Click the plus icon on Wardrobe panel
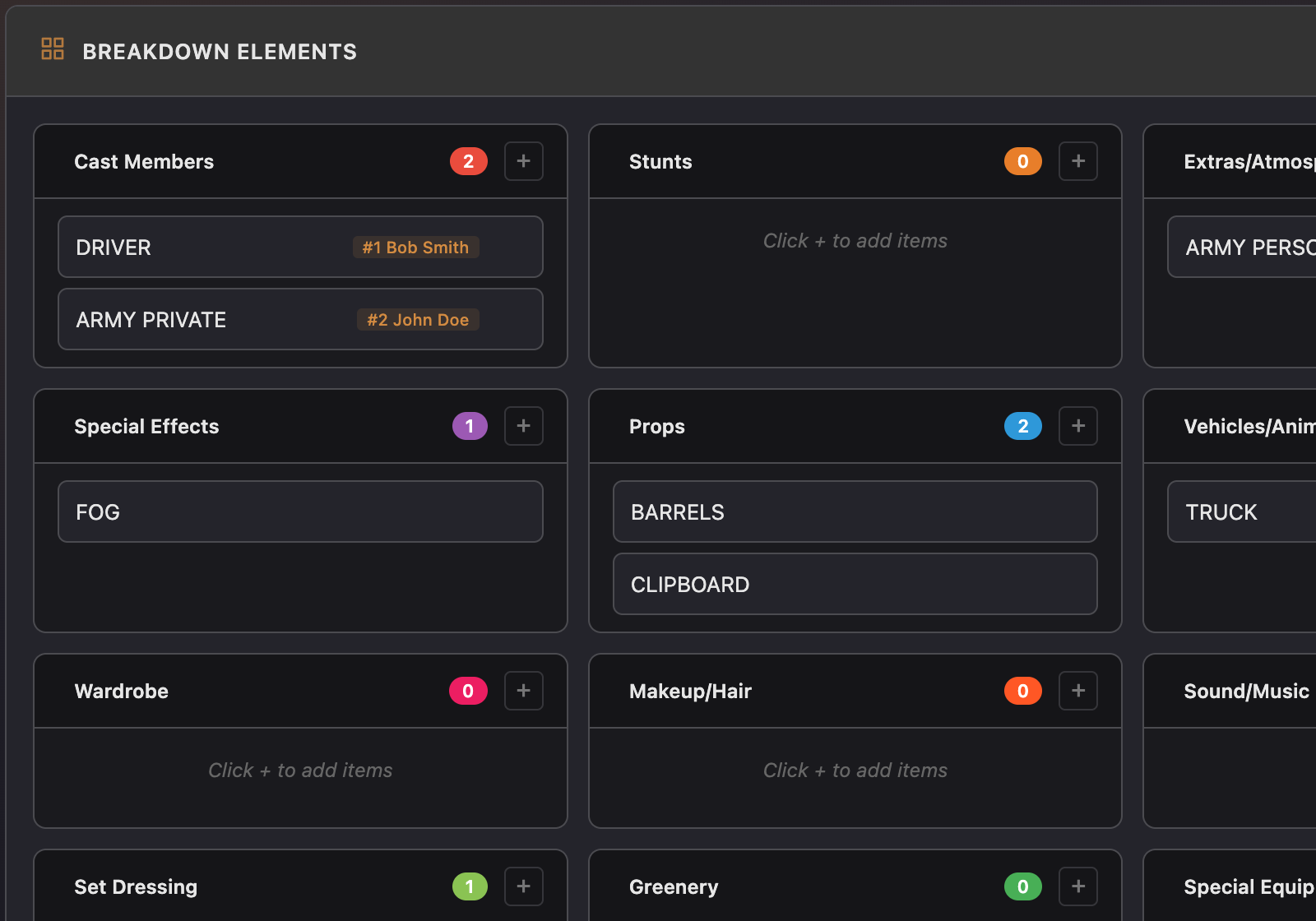1316x921 pixels. pyautogui.click(x=524, y=691)
